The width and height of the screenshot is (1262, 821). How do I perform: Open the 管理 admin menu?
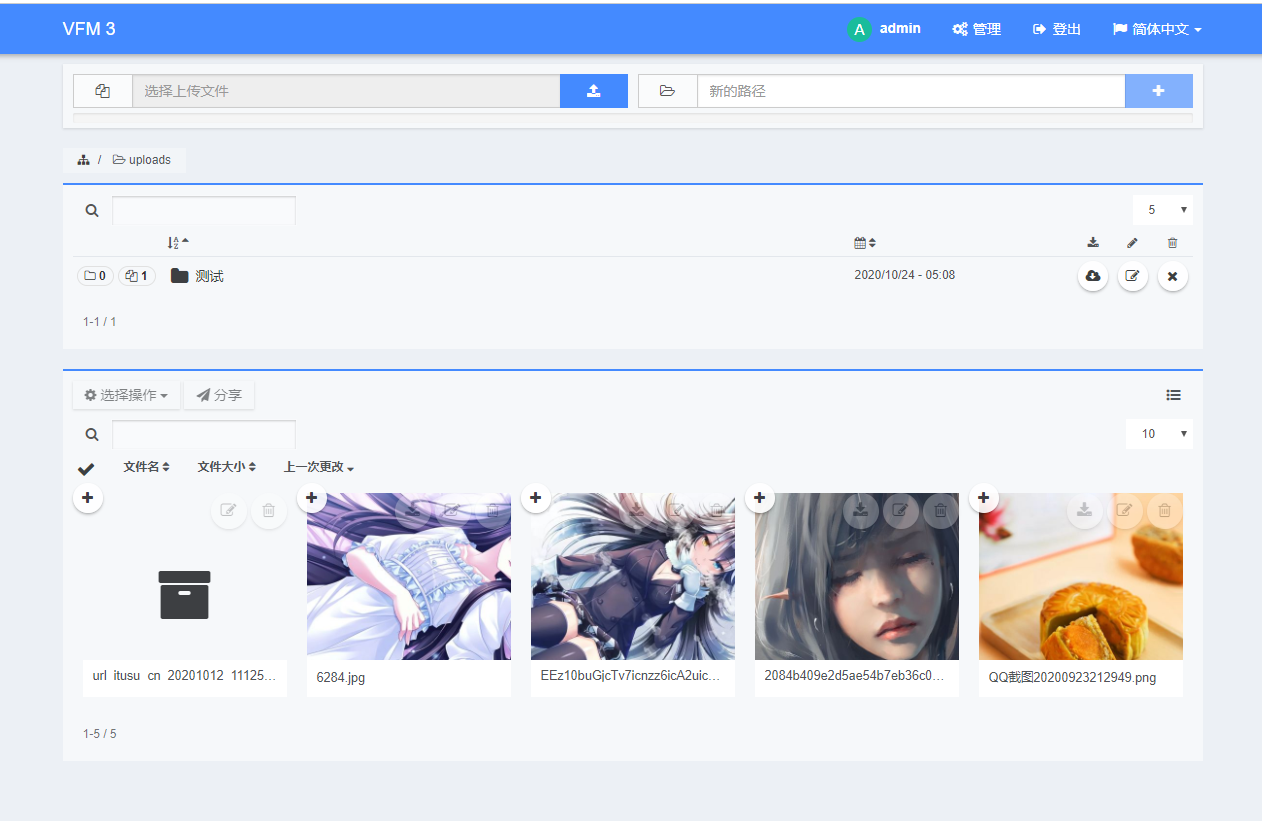pyautogui.click(x=976, y=29)
